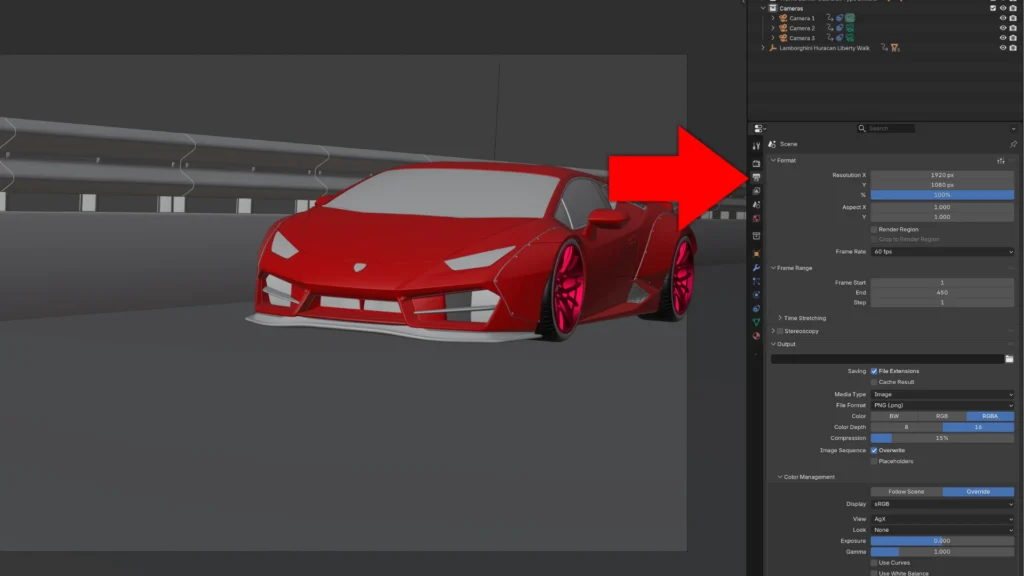Hide Camera 1 in viewport

pos(1002,18)
